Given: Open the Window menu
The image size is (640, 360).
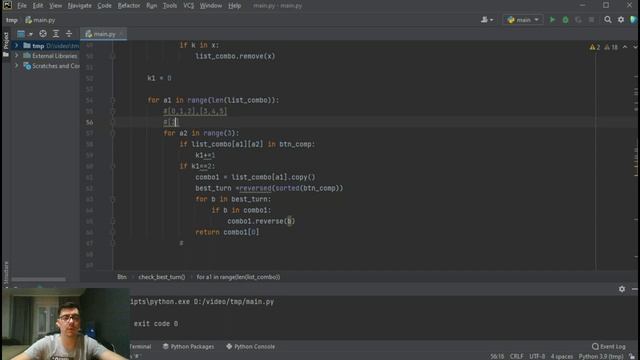Looking at the screenshot, I should [x=211, y=6].
